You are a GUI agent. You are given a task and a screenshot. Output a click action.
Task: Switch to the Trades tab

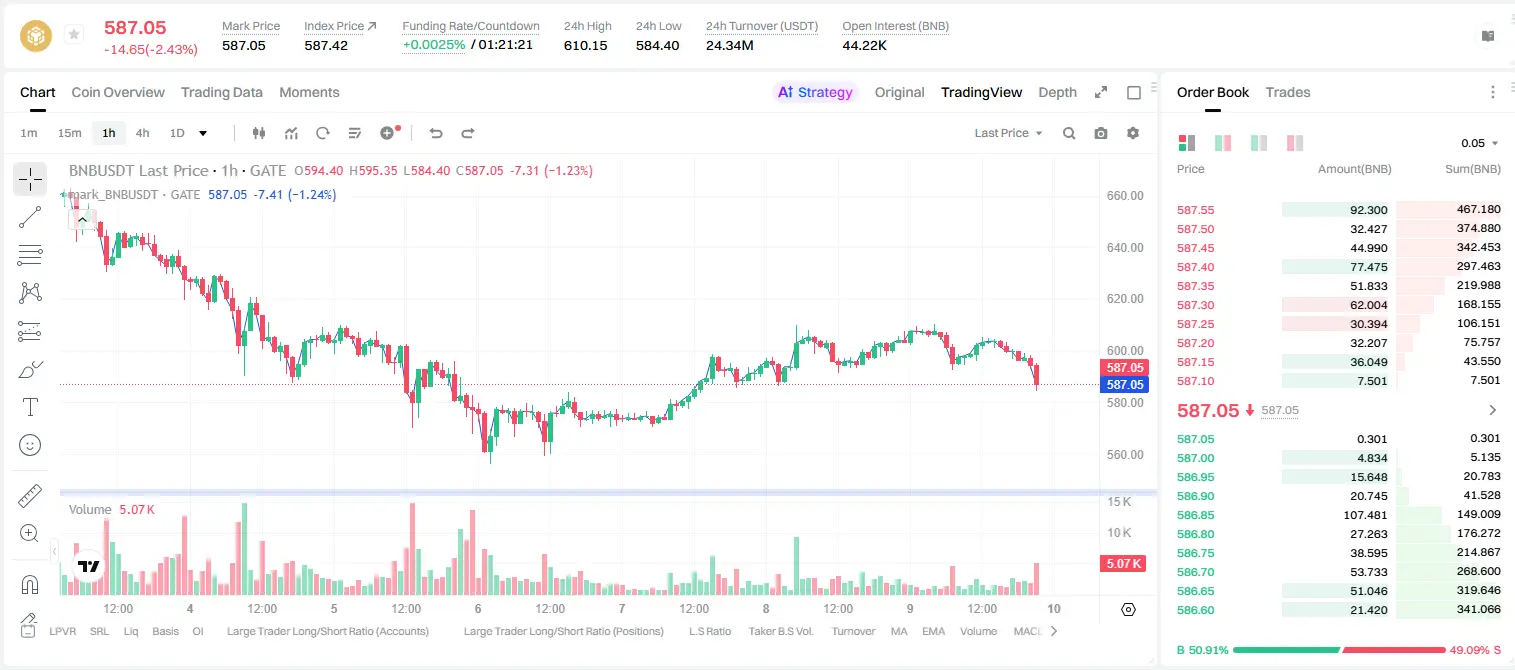click(1288, 92)
